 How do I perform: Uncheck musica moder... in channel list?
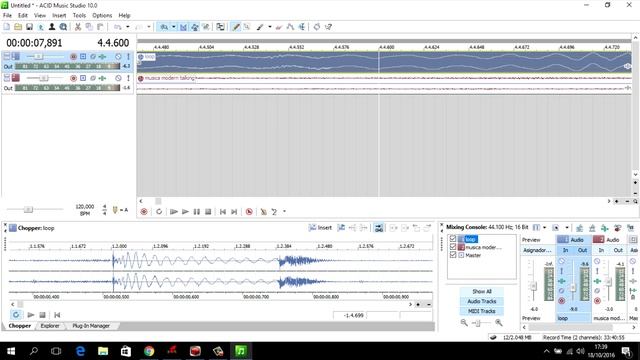453,247
